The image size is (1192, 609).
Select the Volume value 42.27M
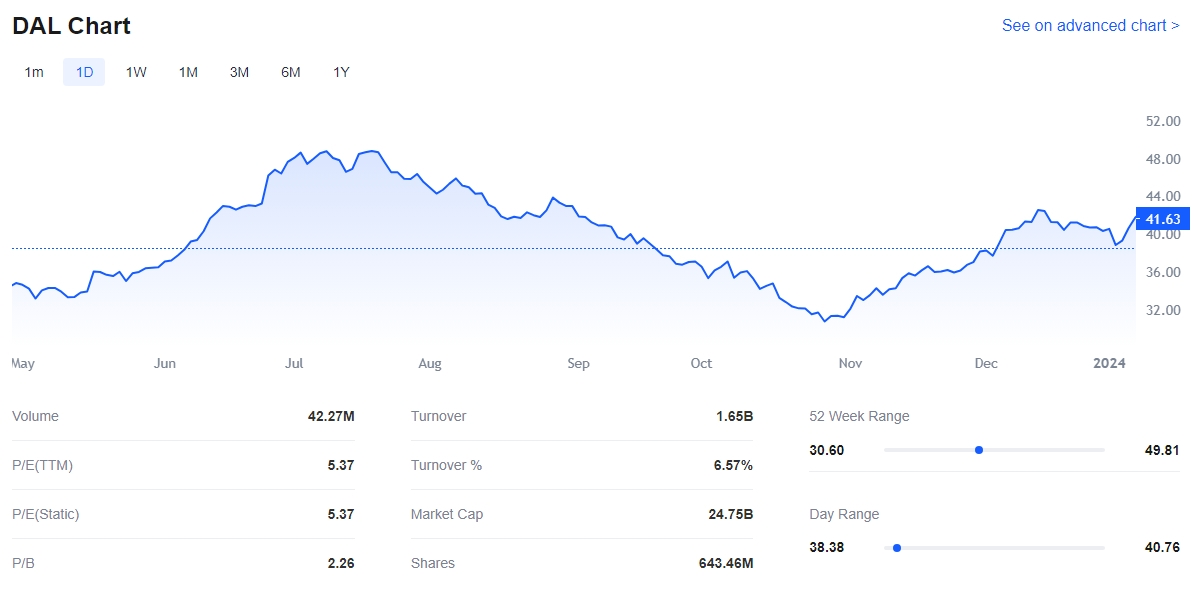coord(331,416)
